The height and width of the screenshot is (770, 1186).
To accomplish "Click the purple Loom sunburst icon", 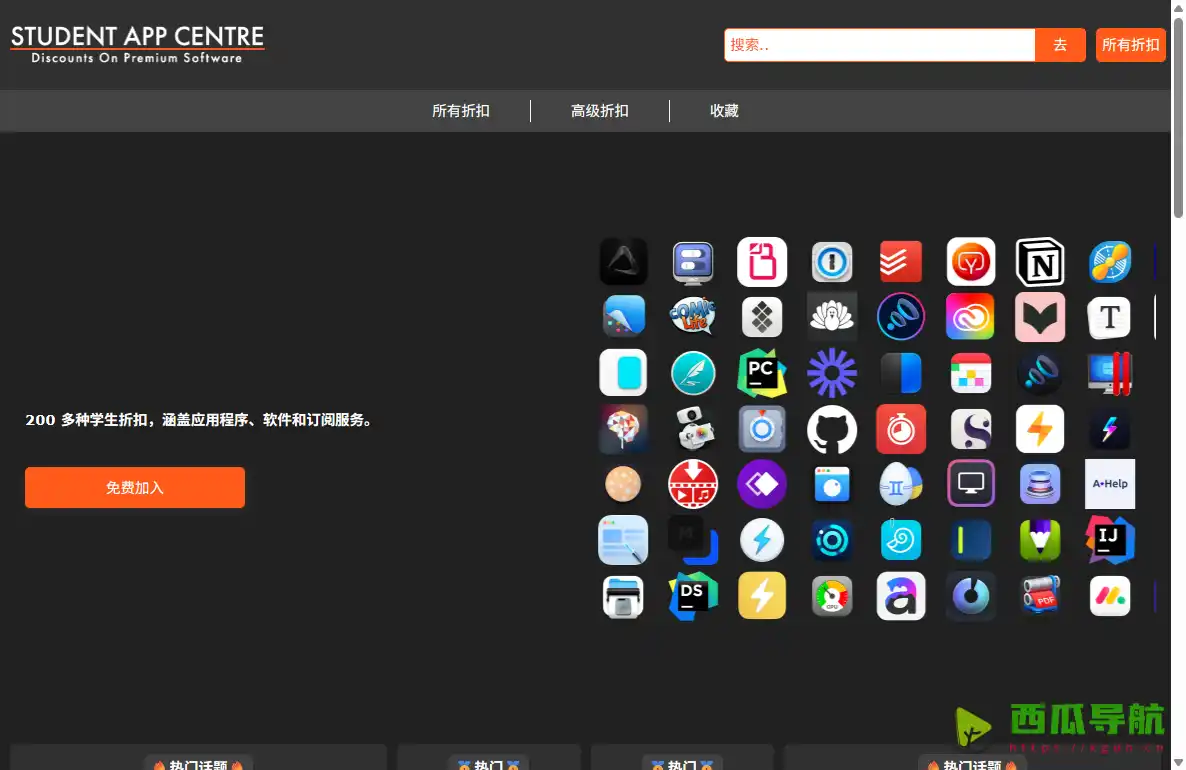I will click(x=831, y=373).
